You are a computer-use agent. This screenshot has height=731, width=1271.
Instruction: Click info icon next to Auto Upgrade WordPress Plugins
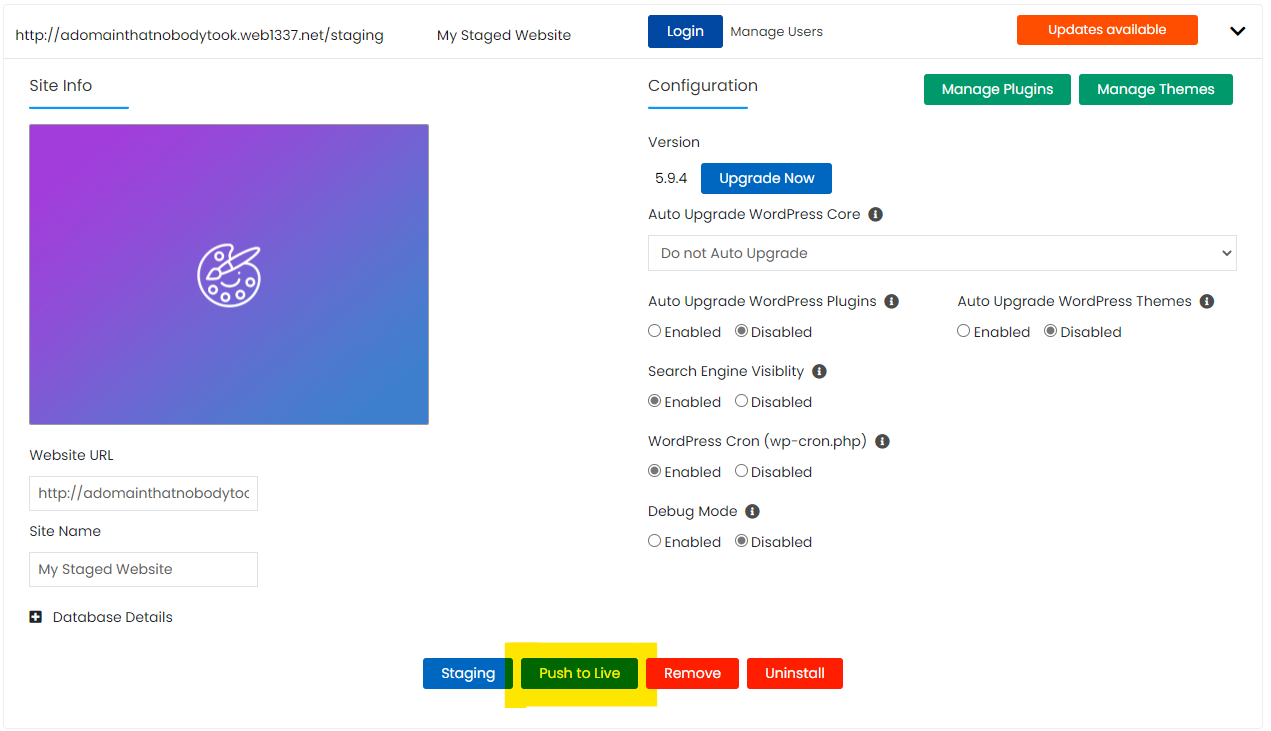pos(892,302)
